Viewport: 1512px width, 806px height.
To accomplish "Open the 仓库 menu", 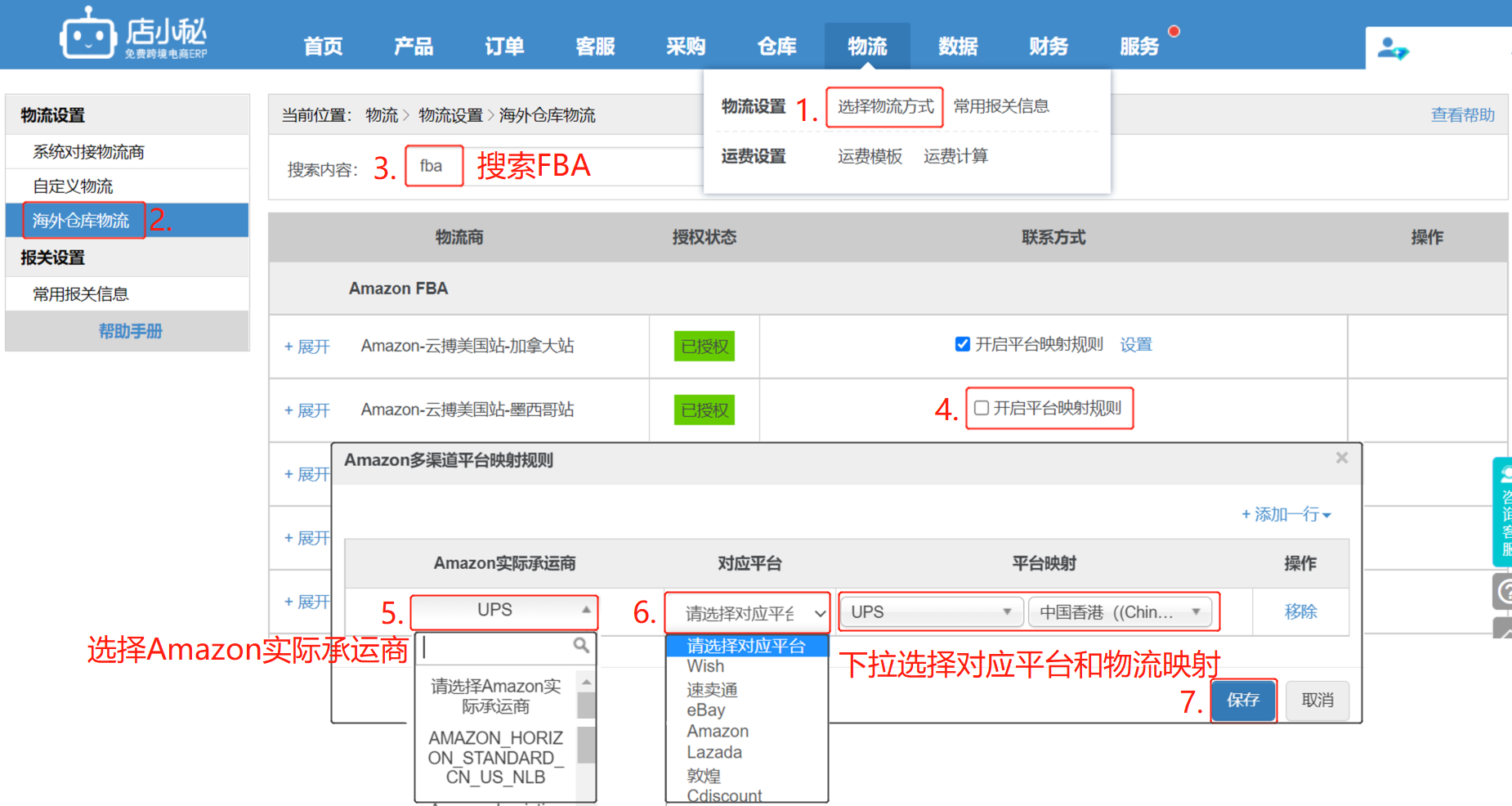I will pyautogui.click(x=776, y=47).
